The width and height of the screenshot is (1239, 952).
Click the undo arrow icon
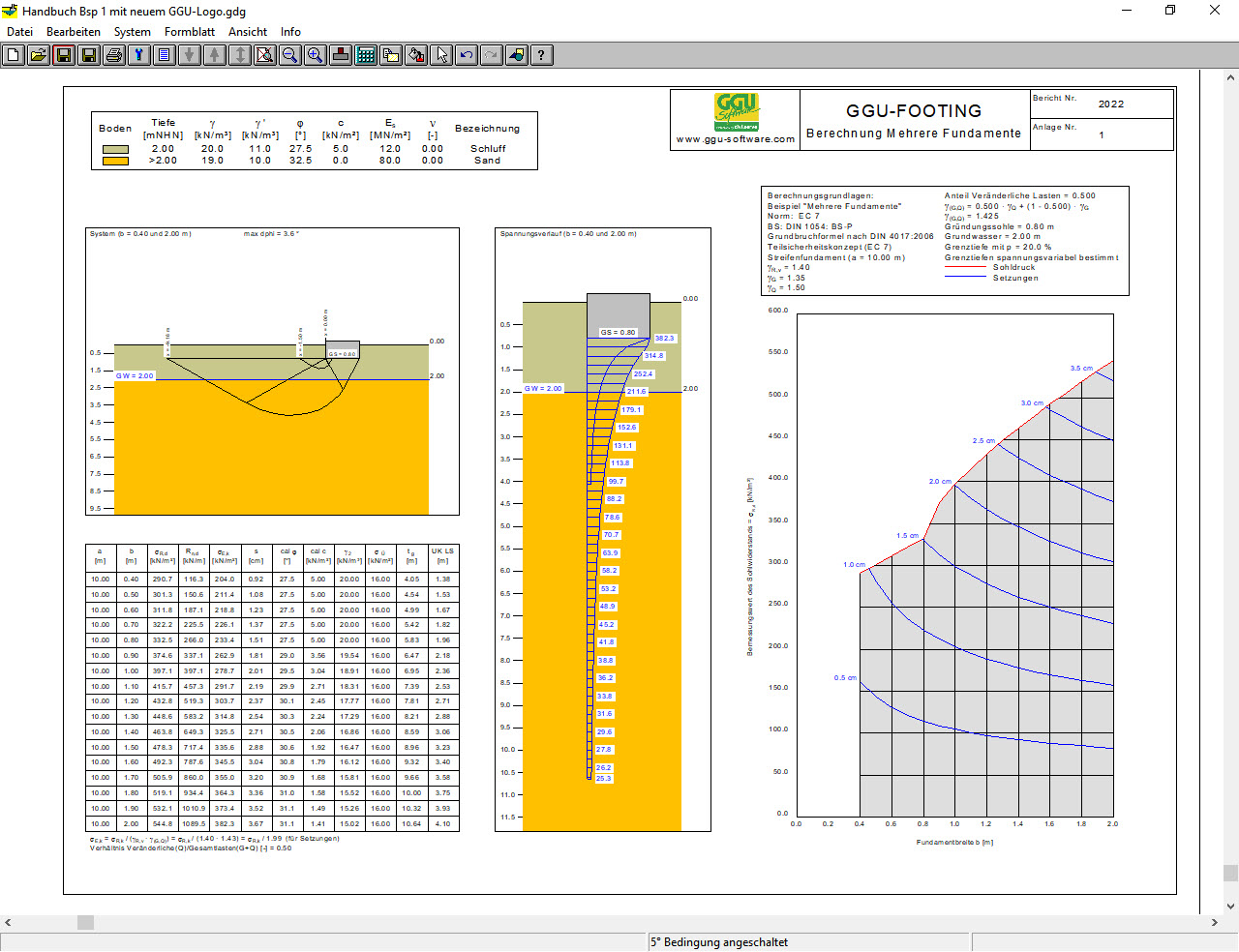tap(467, 55)
